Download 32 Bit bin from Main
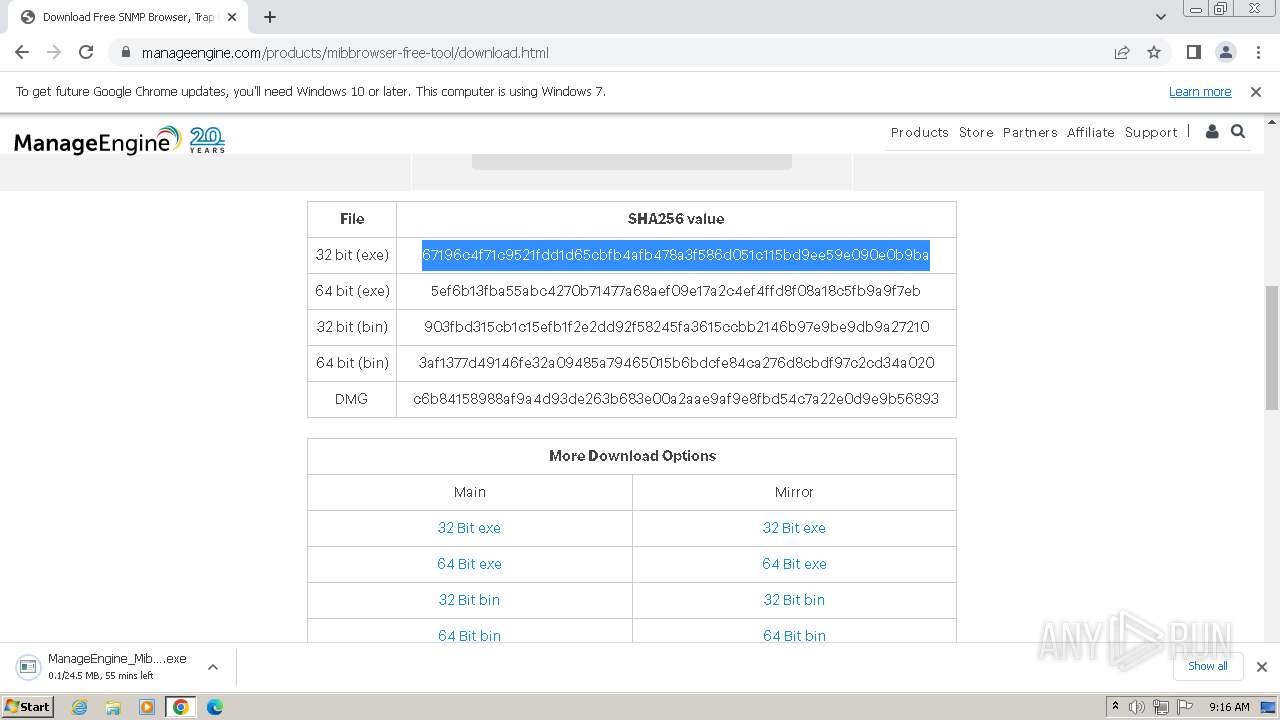 (469, 600)
